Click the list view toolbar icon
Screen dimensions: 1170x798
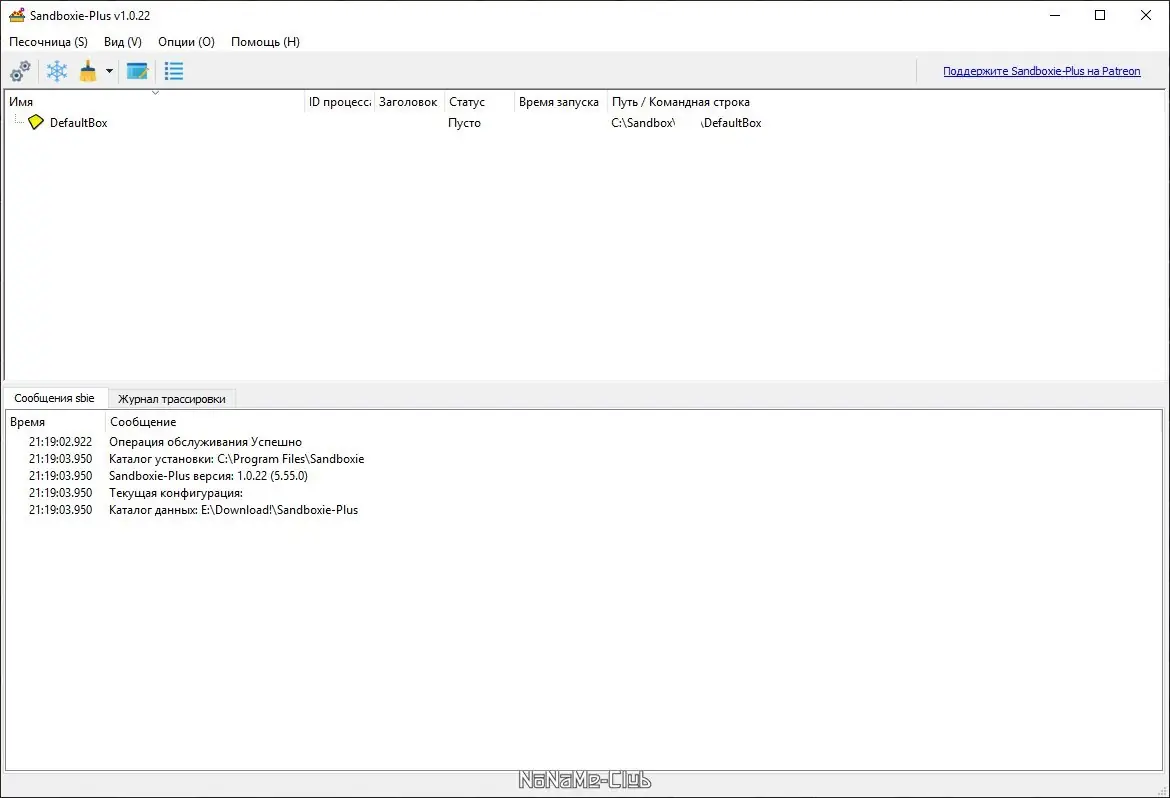click(x=174, y=72)
